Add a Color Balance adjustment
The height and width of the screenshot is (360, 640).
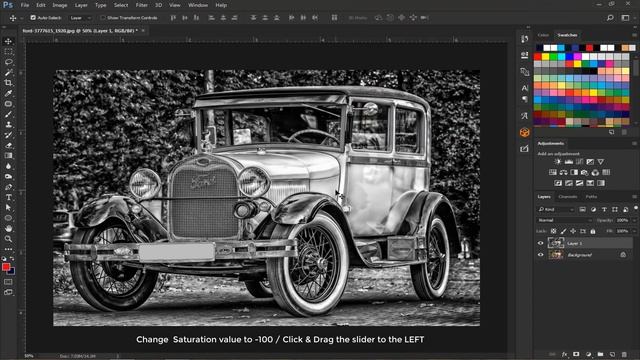coord(563,173)
